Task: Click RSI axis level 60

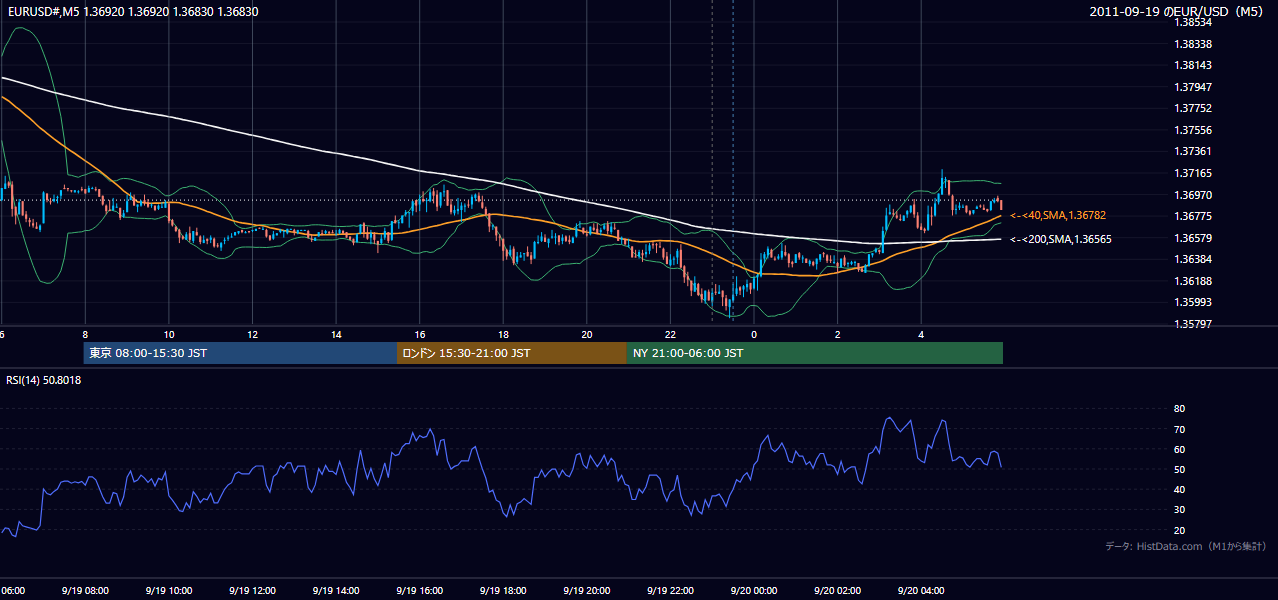Action: tap(1179, 449)
